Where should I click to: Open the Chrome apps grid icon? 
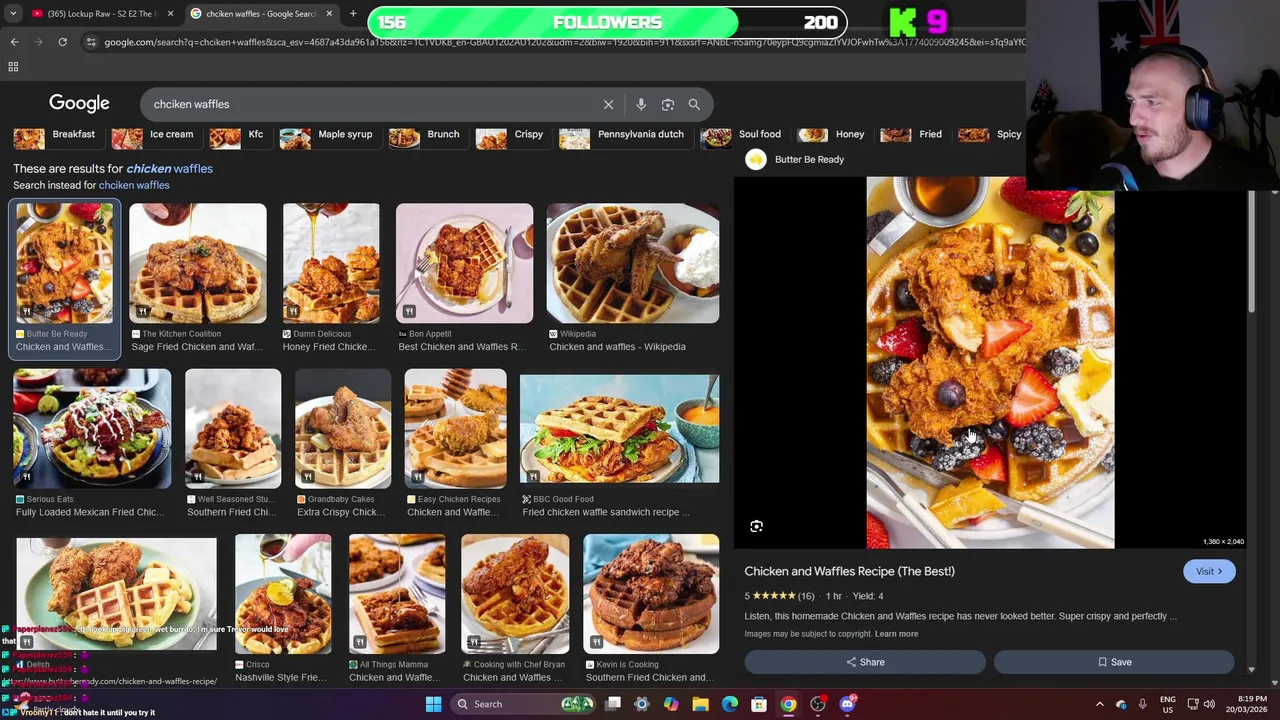[13, 67]
